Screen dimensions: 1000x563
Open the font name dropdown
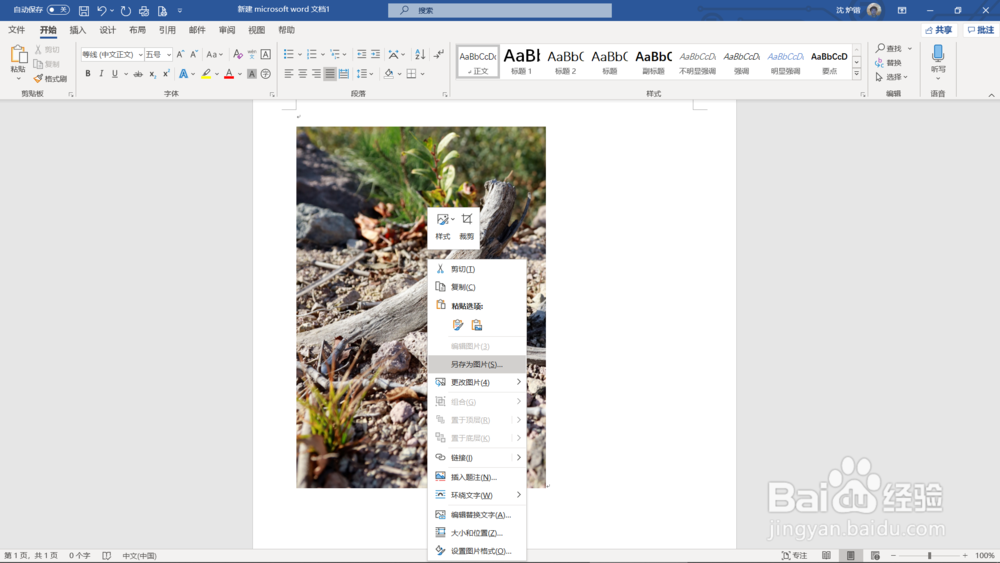tap(140, 55)
